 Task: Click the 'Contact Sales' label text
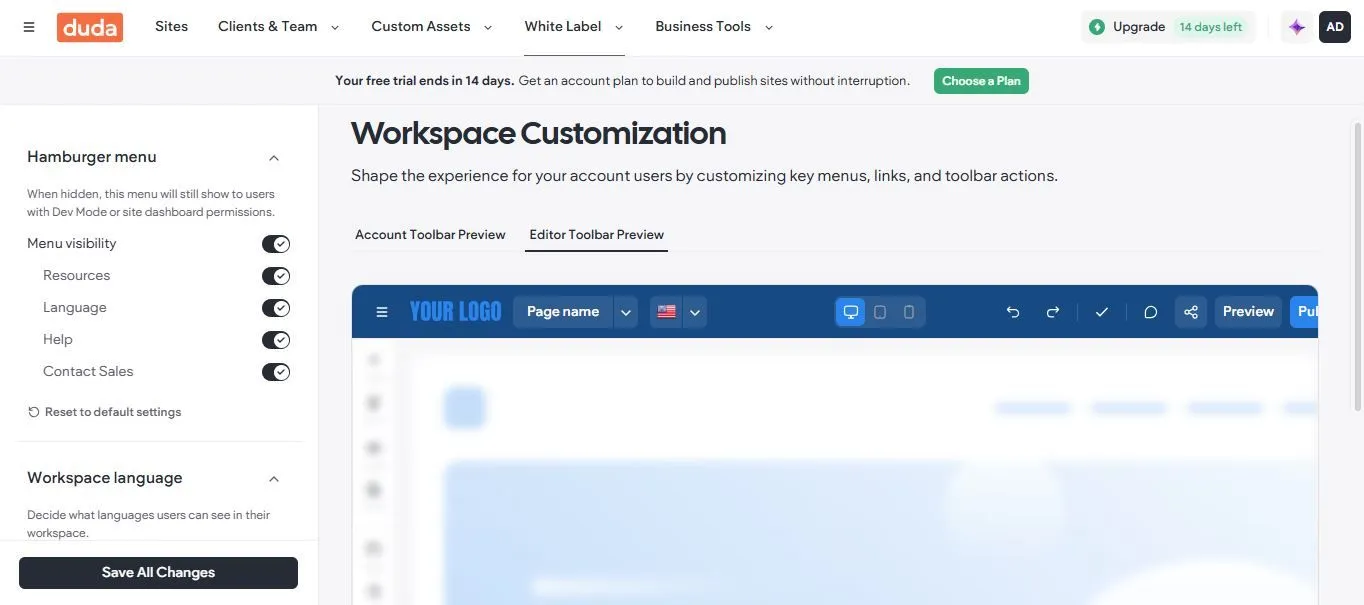88,372
